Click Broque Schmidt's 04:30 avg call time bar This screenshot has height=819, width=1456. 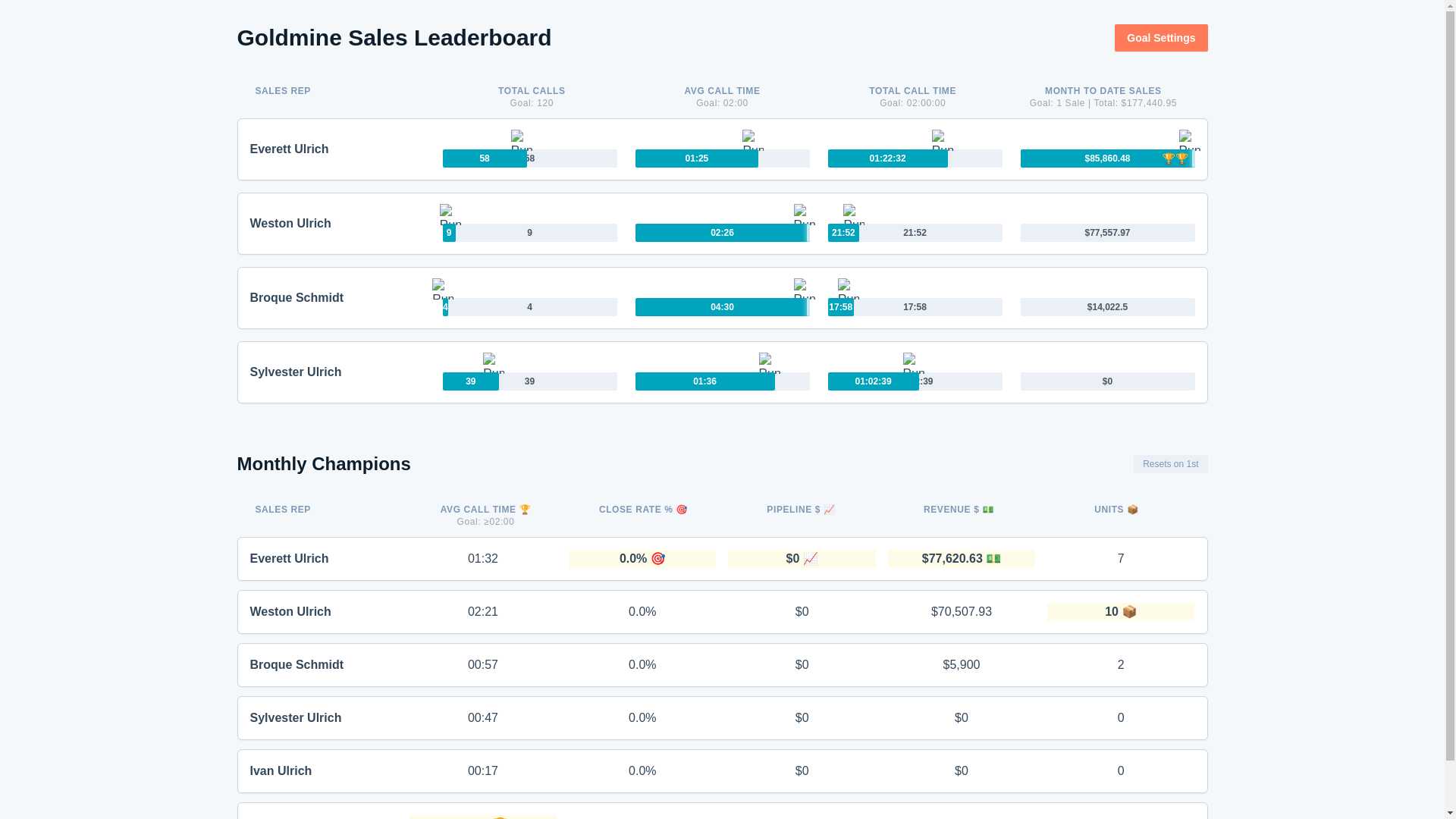point(721,307)
